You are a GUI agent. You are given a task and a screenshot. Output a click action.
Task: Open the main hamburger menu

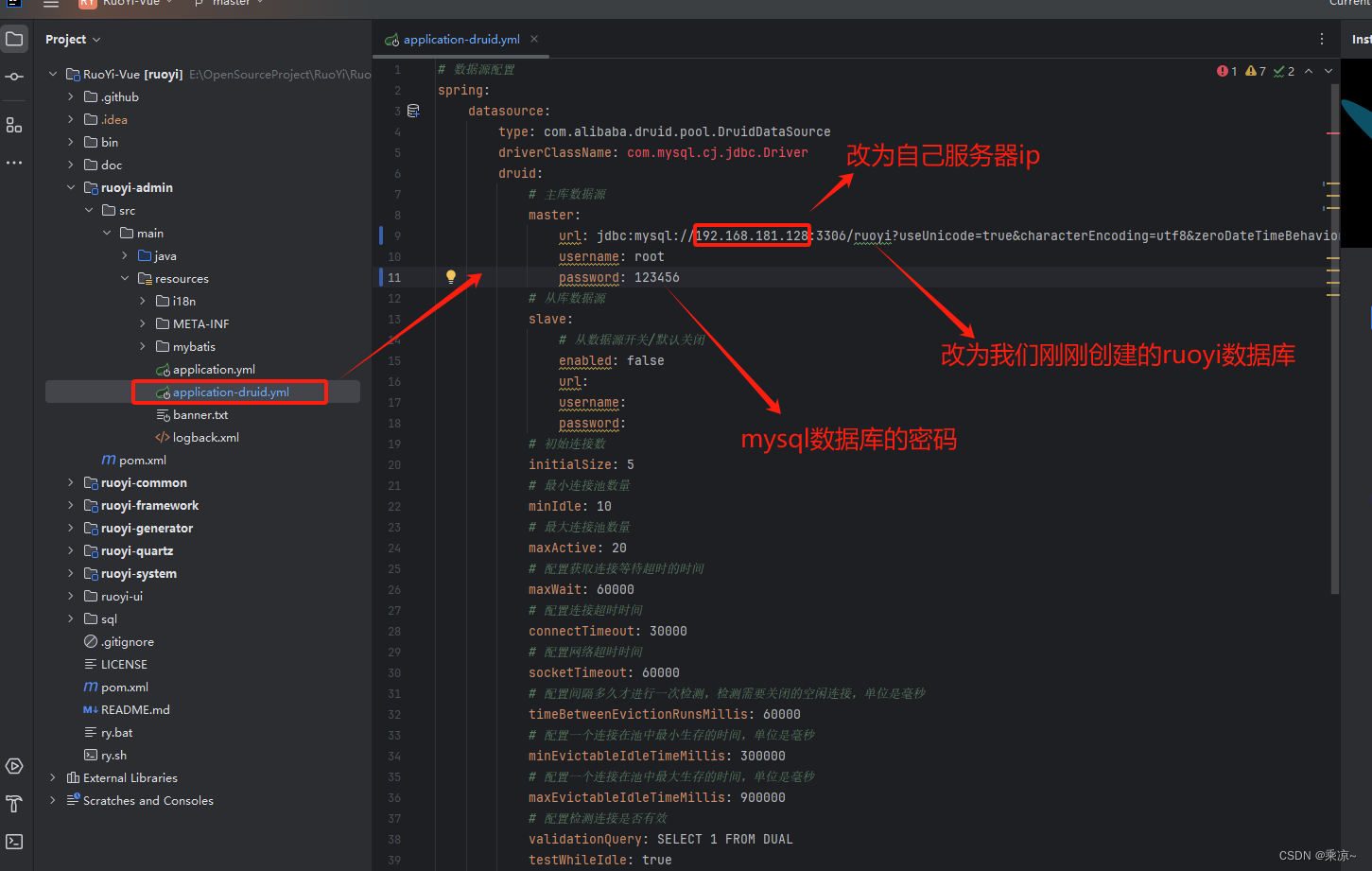(51, 4)
